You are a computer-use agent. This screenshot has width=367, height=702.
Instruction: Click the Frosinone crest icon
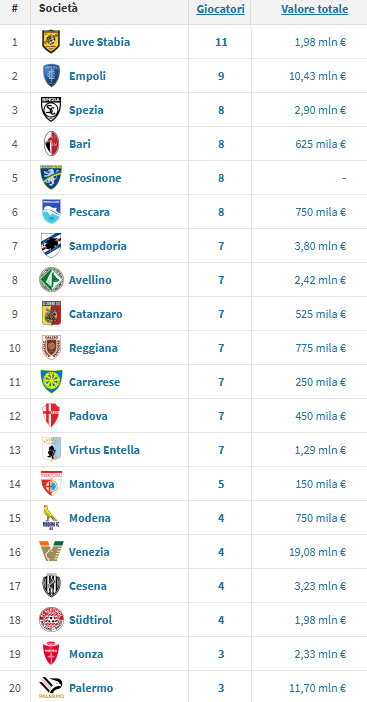[x=51, y=178]
